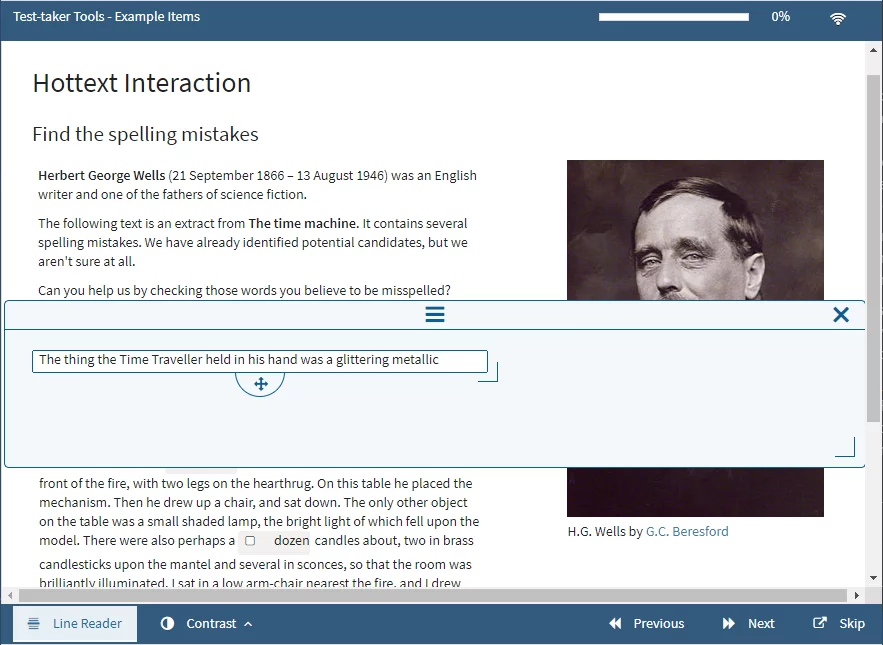Select the Test-taker Tools title bar text
The width and height of the screenshot is (883, 645).
coord(106,16)
